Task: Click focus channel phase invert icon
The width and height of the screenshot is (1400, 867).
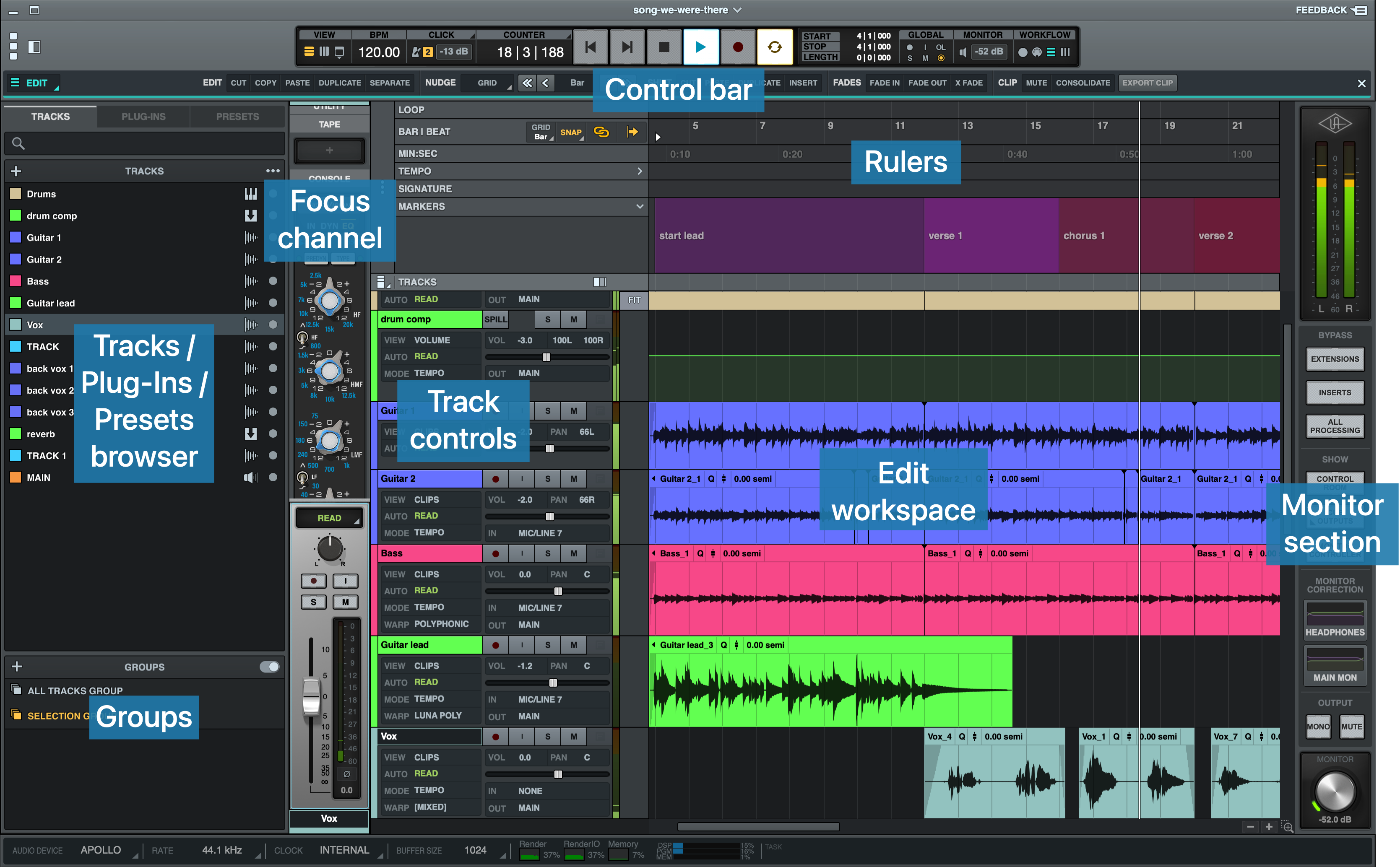Action: click(346, 774)
